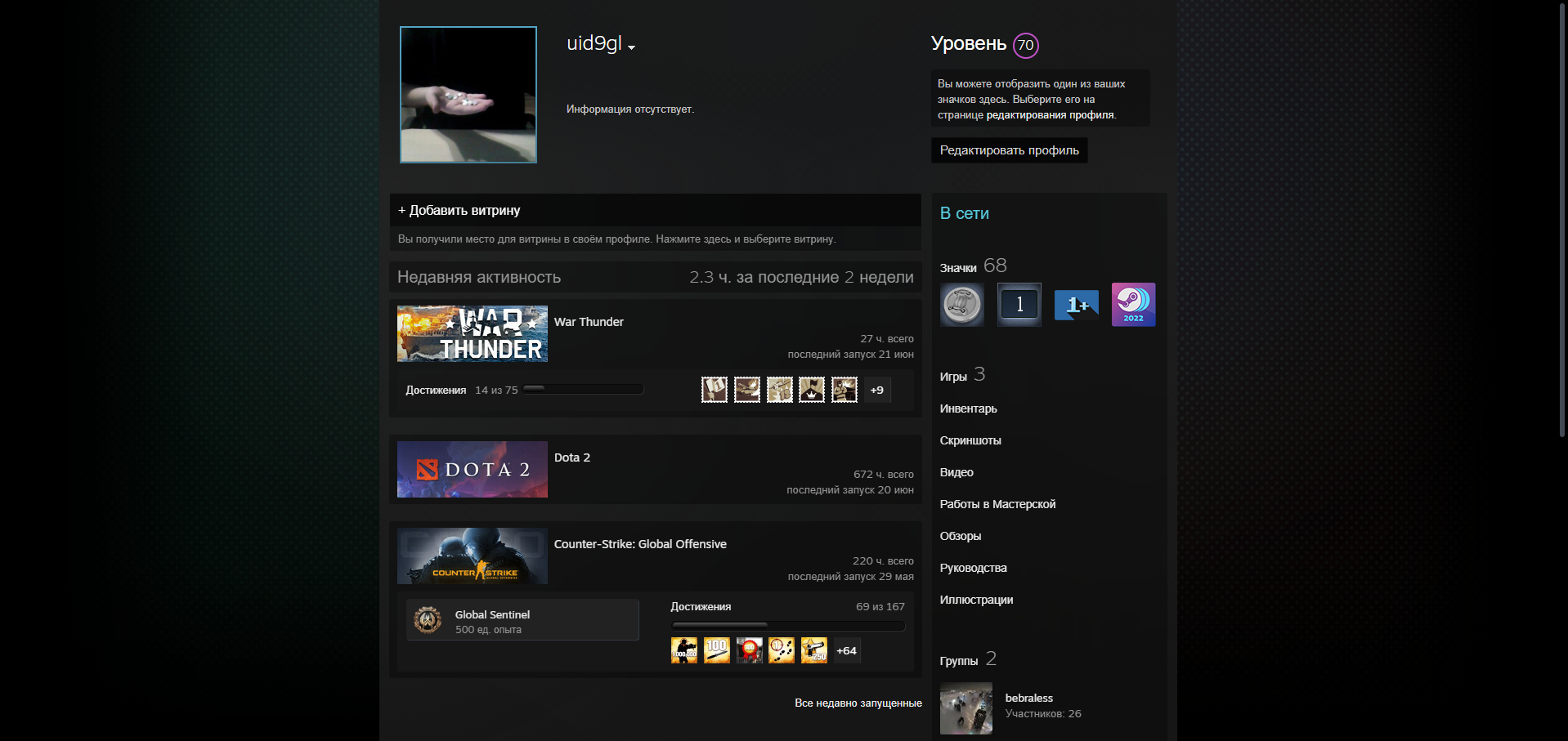
Task: Open the bebraless group link
Action: click(x=1029, y=698)
